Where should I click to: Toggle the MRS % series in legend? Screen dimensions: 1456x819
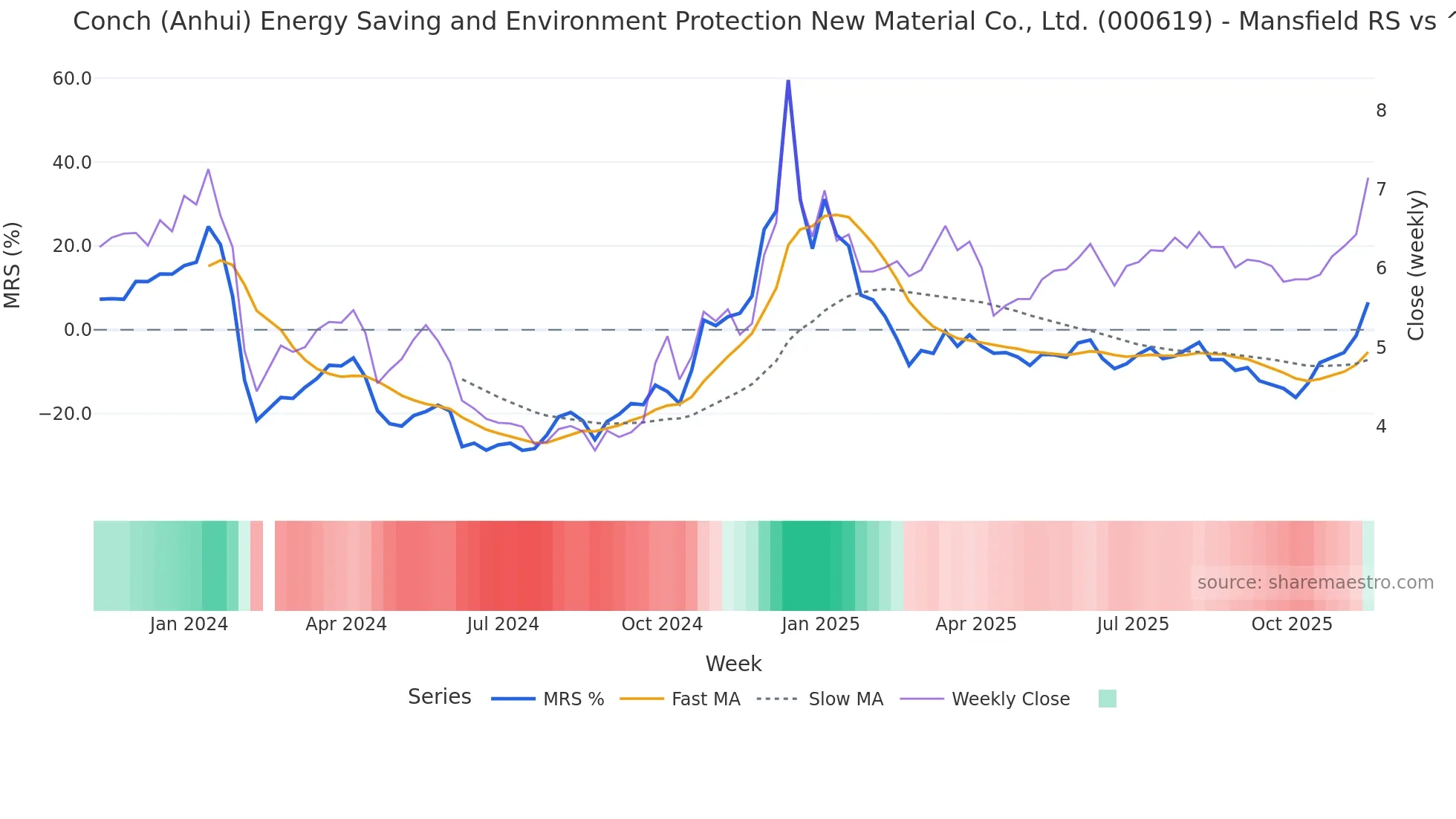pos(573,699)
